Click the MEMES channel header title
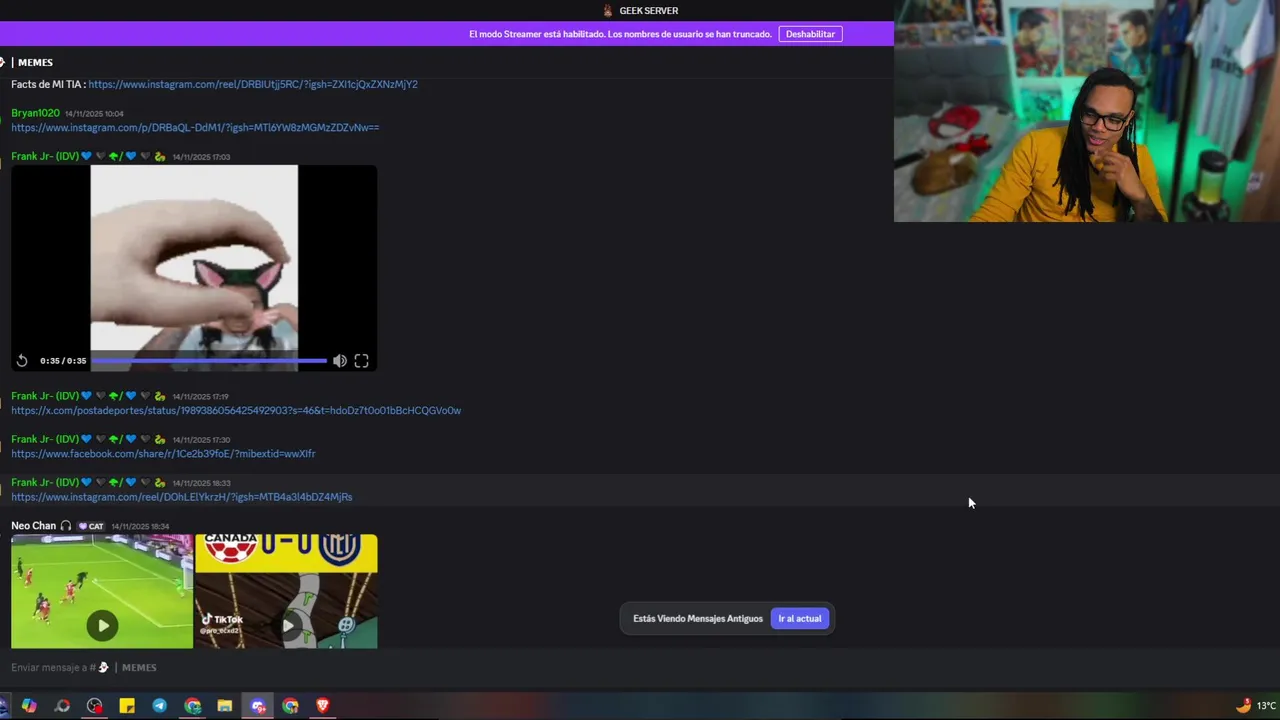 tap(35, 62)
